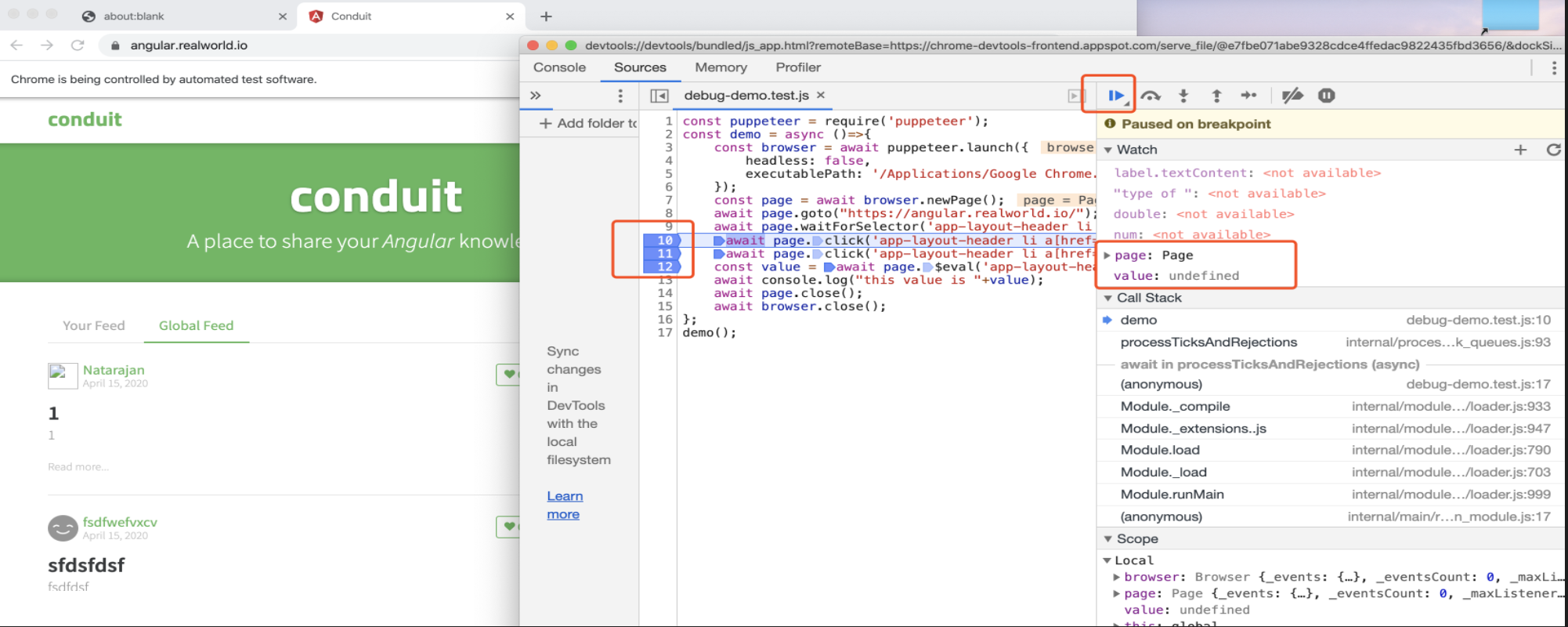This screenshot has height=627, width=1568.
Task: Close the debug-demo.test.js file tab
Action: (x=821, y=95)
